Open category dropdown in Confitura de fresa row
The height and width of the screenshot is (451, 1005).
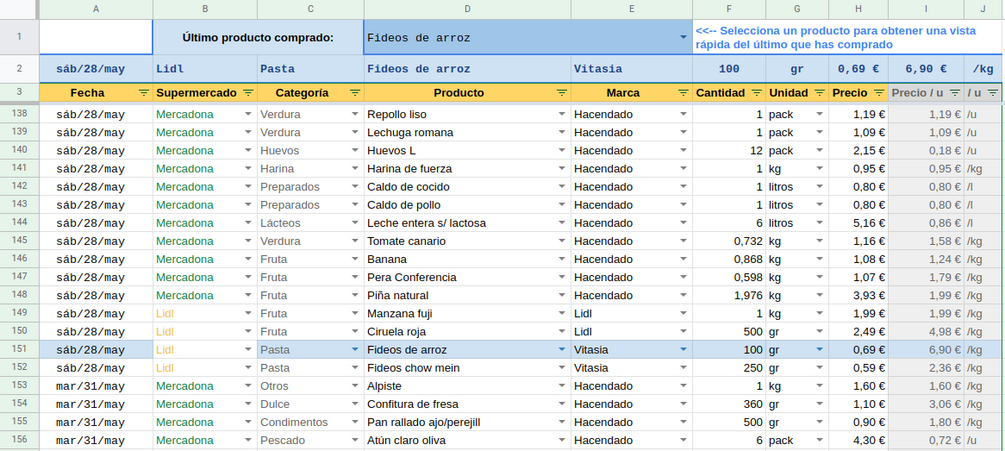coord(354,404)
